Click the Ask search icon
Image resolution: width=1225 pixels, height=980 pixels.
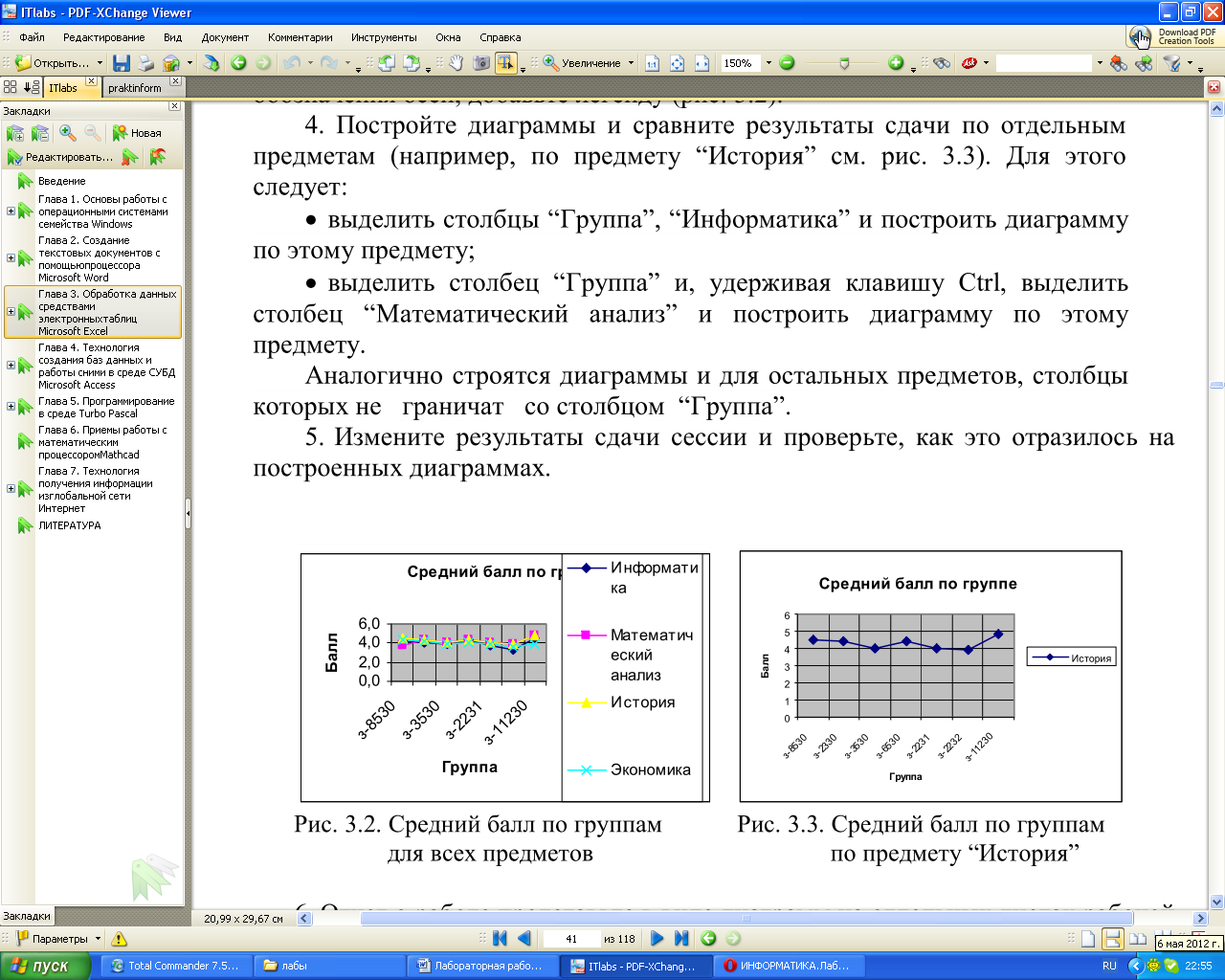click(969, 63)
